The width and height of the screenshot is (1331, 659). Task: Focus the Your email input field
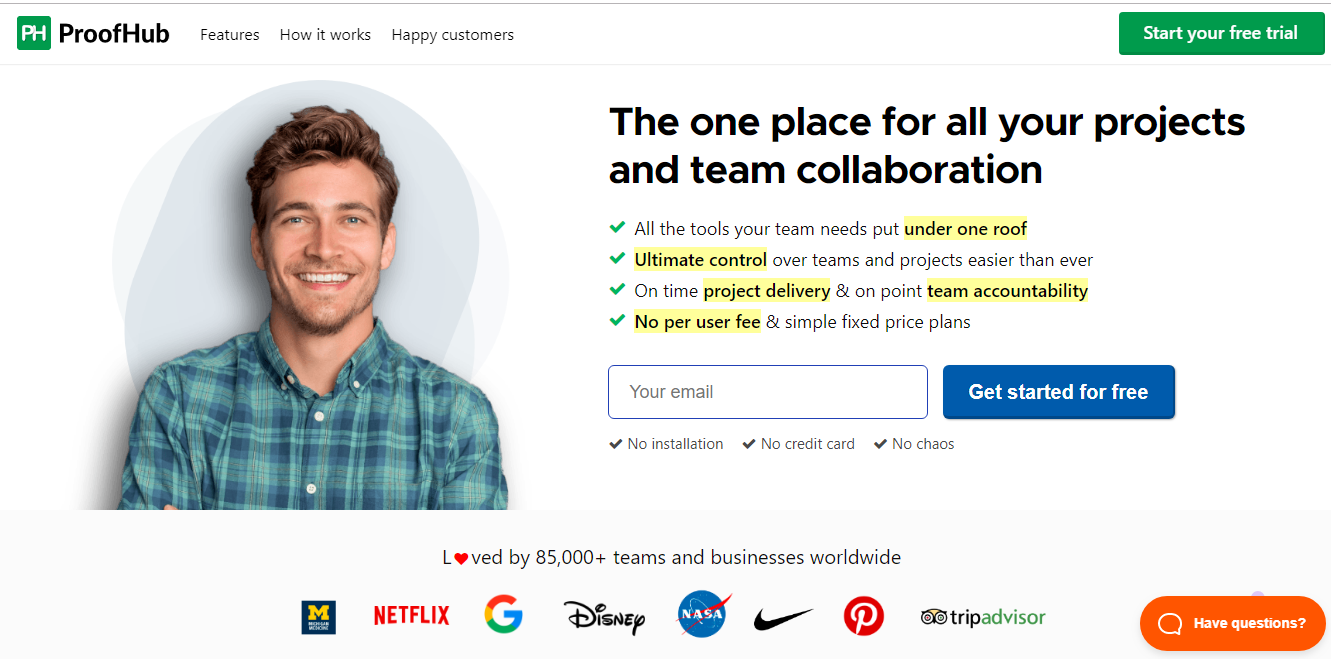(767, 392)
